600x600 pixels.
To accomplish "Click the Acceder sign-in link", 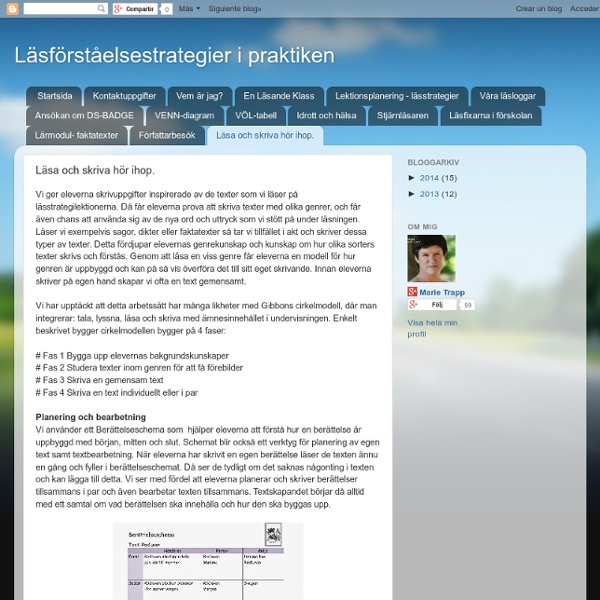I will [584, 8].
